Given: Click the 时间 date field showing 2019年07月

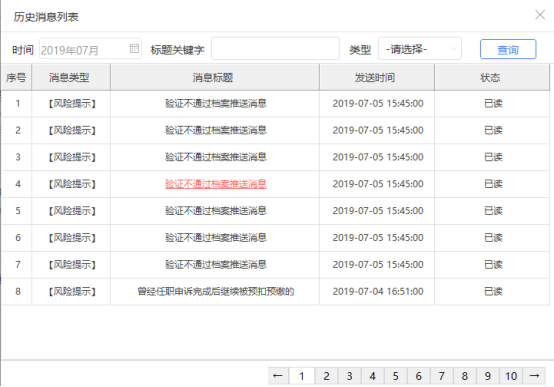Looking at the screenshot, I should pos(90,49).
